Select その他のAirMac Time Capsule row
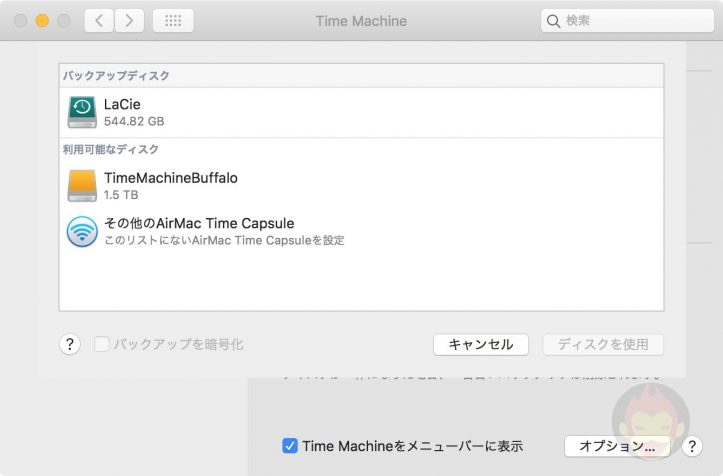This screenshot has height=476, width=723. click(x=362, y=232)
